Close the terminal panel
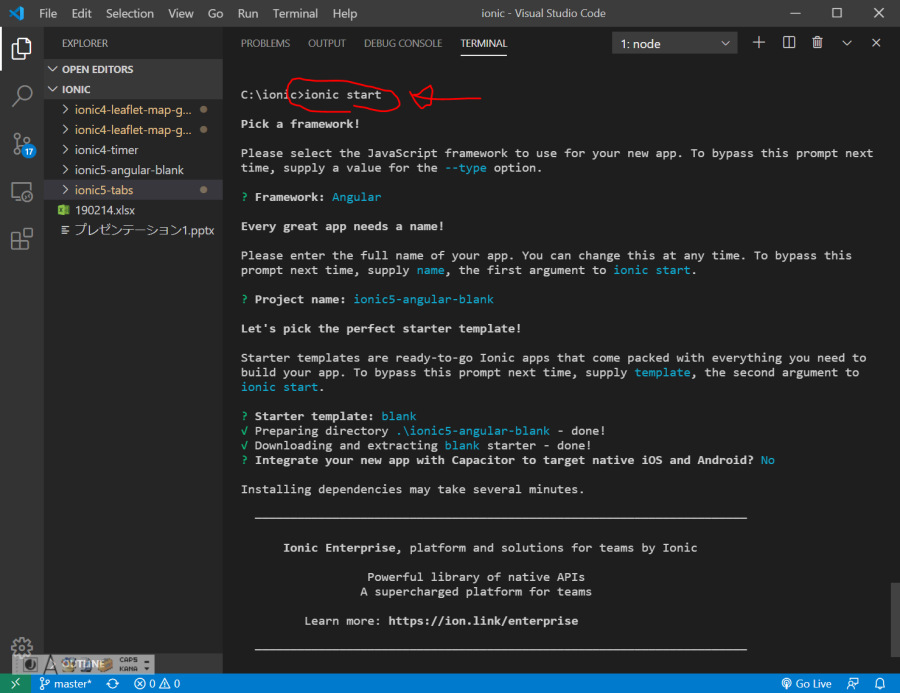The image size is (900, 693). click(x=876, y=43)
